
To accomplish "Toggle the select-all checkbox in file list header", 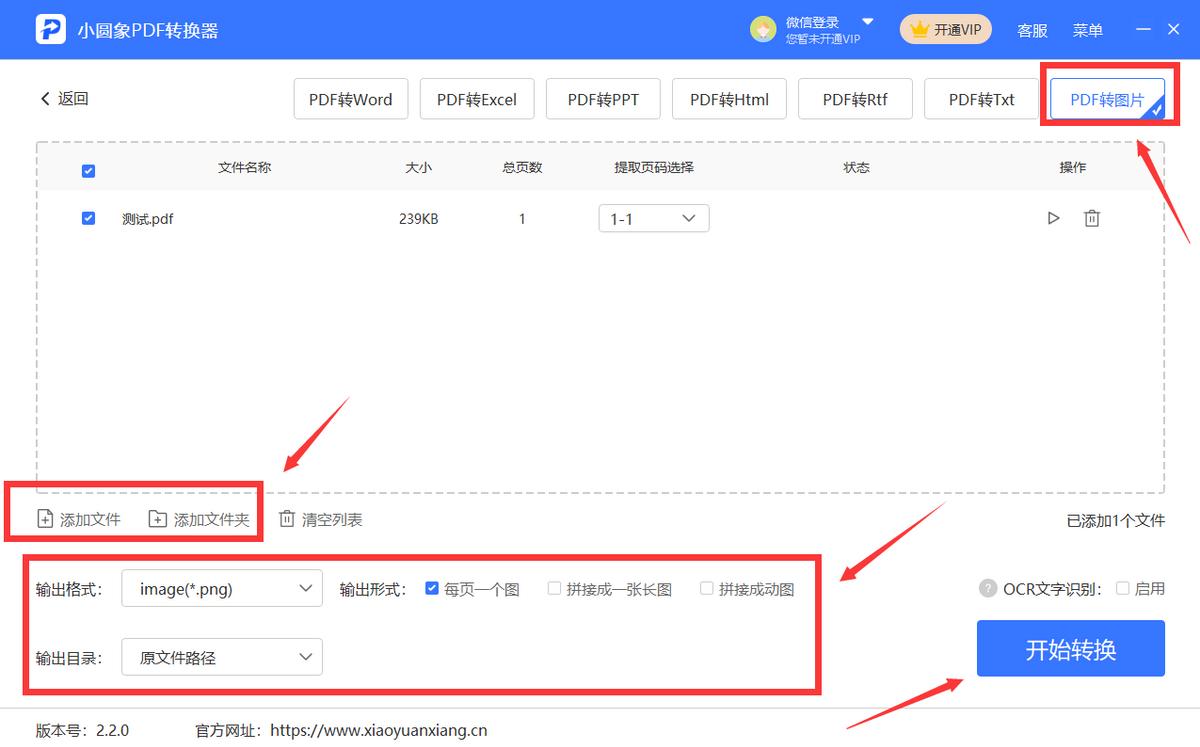I will click(x=88, y=170).
